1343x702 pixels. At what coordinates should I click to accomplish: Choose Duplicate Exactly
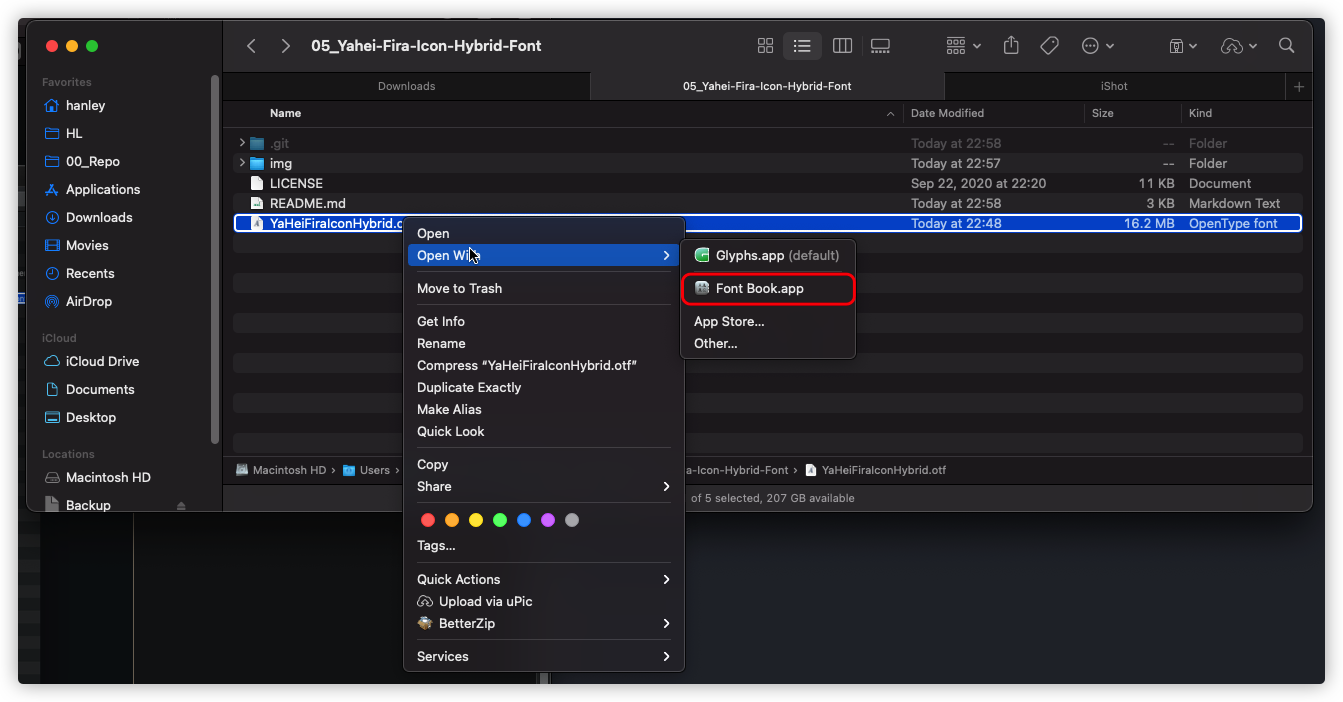click(x=544, y=387)
